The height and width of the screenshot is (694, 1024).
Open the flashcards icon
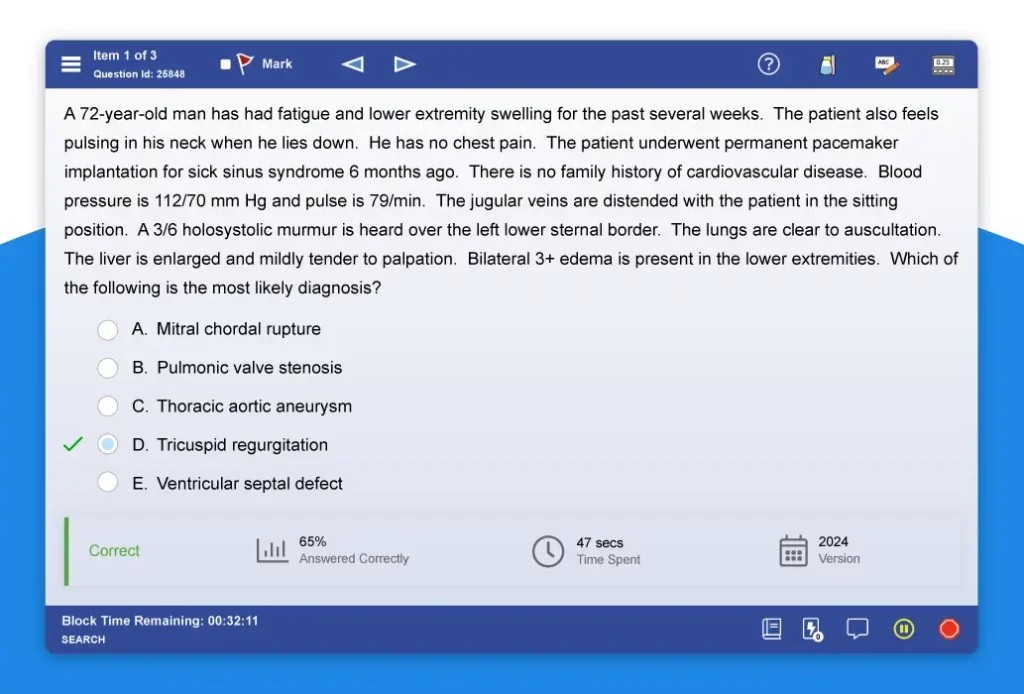coord(813,629)
